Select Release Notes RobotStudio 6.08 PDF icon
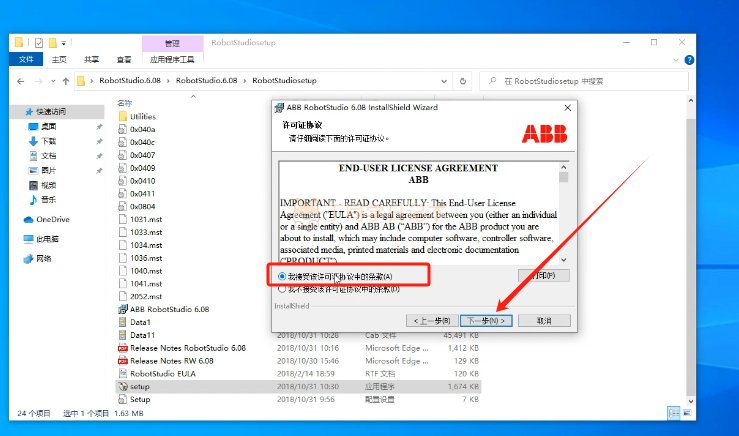The height and width of the screenshot is (436, 739). [123, 348]
